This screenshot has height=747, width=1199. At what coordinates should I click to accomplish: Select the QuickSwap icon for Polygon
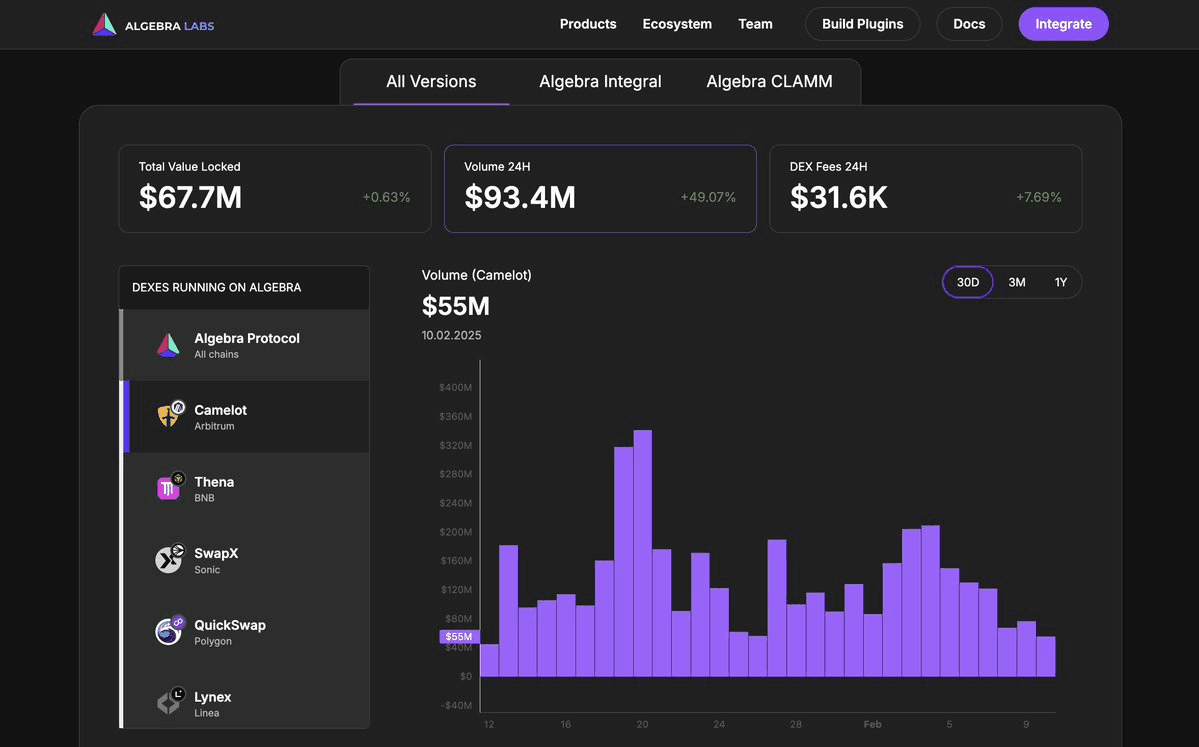pyautogui.click(x=167, y=631)
